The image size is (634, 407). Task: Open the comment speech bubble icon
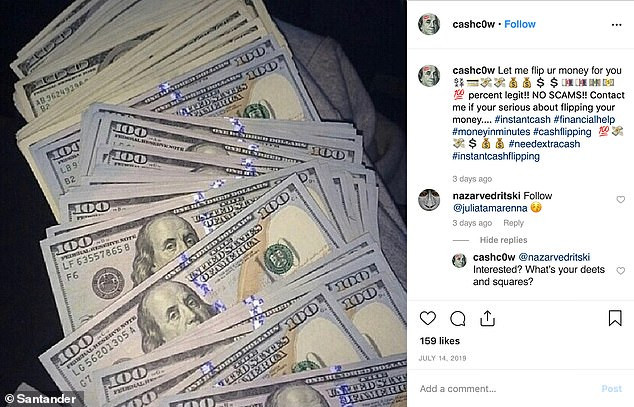coord(458,319)
